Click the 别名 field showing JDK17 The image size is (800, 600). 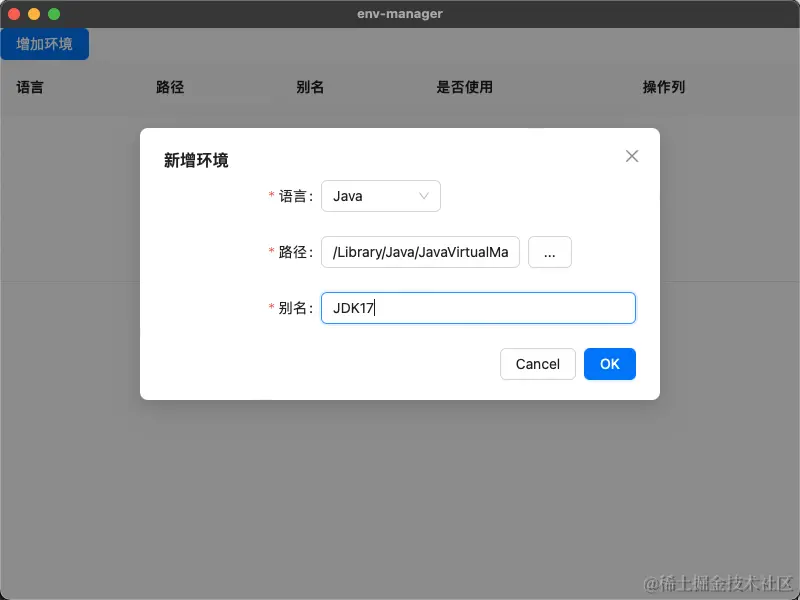(478, 308)
